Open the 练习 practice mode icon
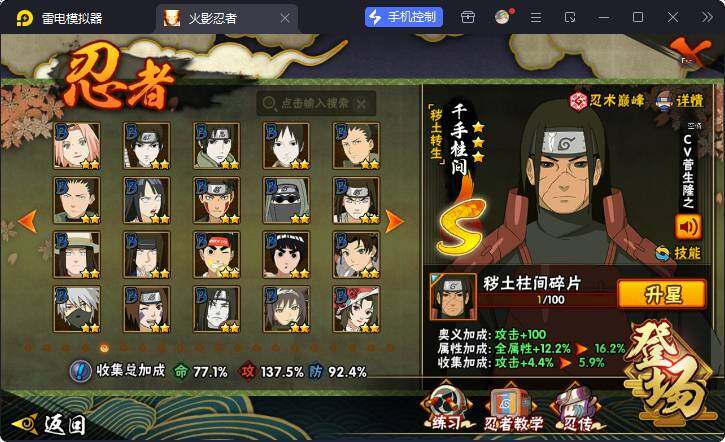725x442 pixels. (x=447, y=407)
